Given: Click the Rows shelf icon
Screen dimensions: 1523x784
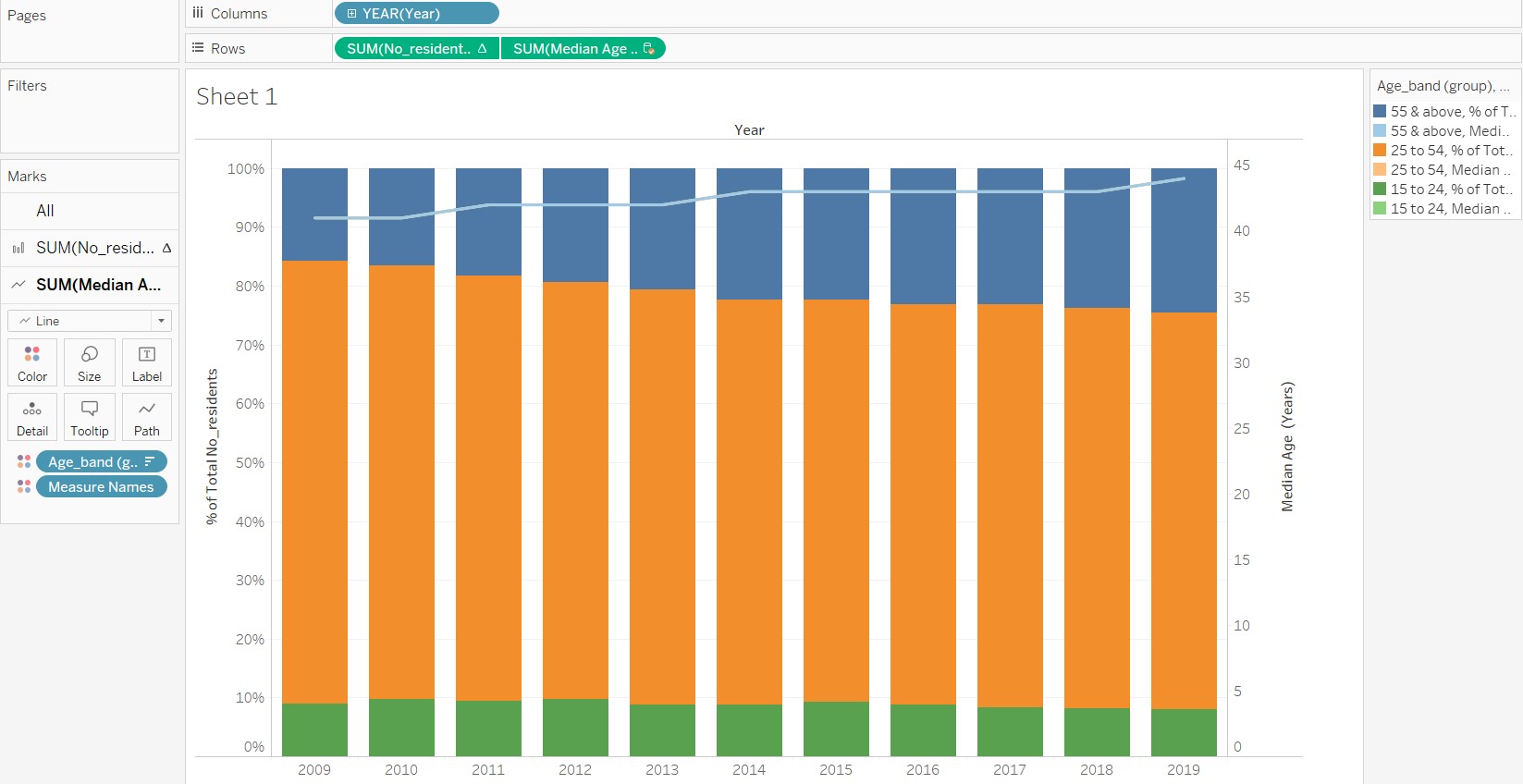Looking at the screenshot, I should (198, 48).
